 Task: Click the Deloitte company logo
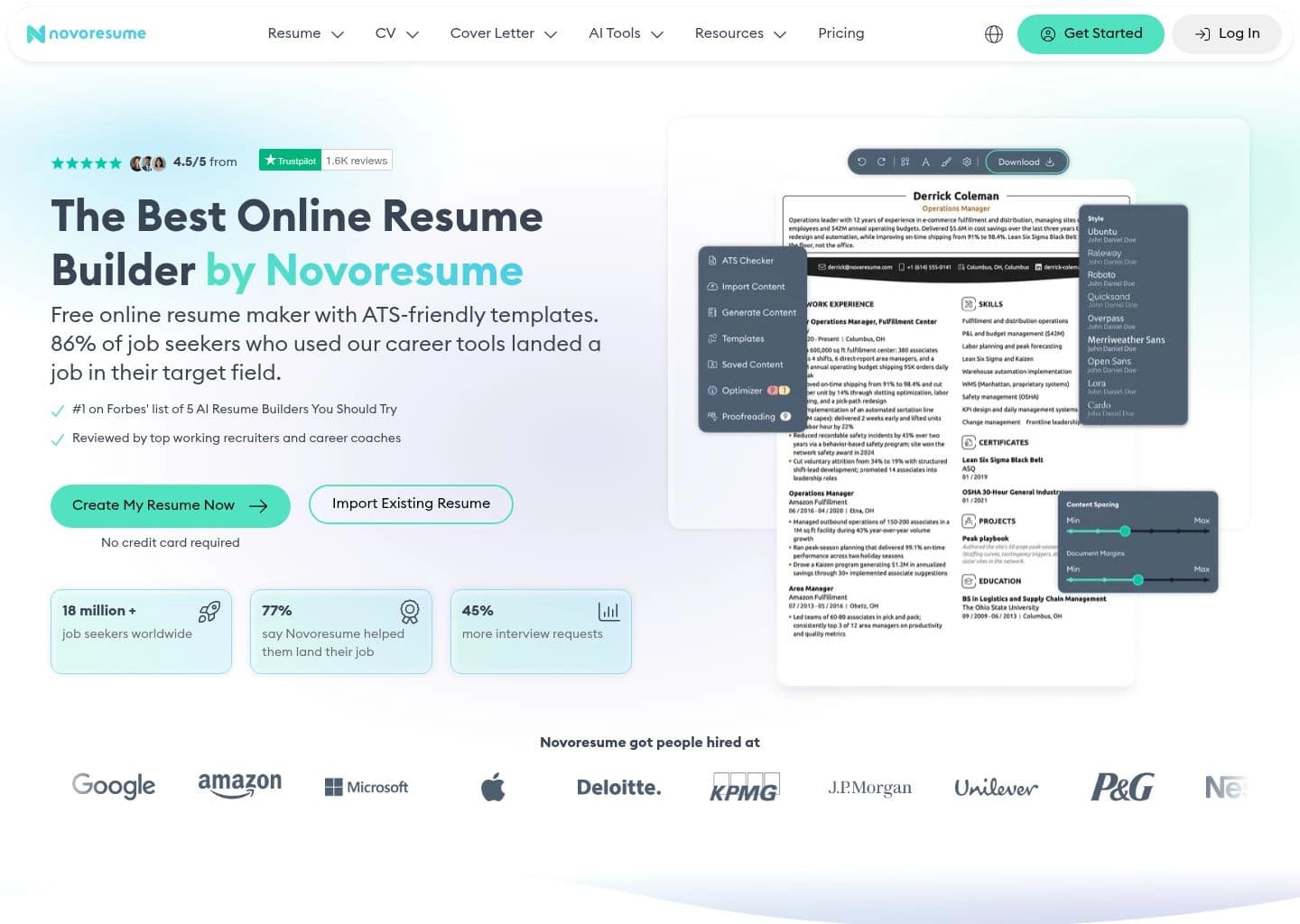coord(619,787)
